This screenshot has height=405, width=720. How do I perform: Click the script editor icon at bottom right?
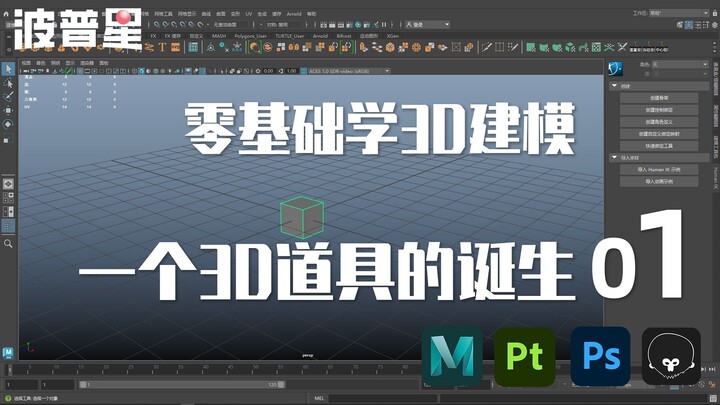tap(713, 398)
